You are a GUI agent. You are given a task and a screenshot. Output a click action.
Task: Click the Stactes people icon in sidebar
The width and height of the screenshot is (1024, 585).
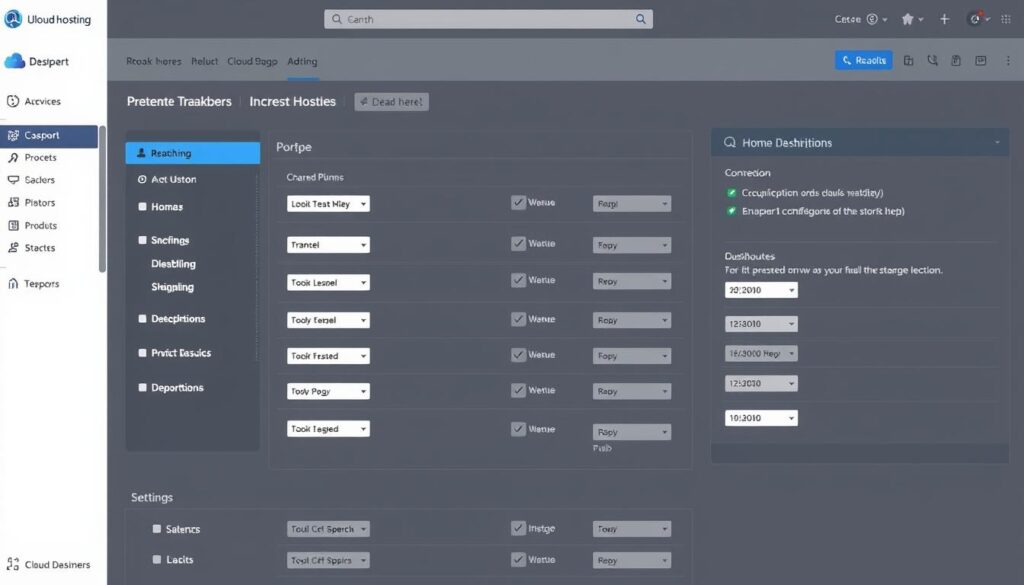click(x=14, y=248)
